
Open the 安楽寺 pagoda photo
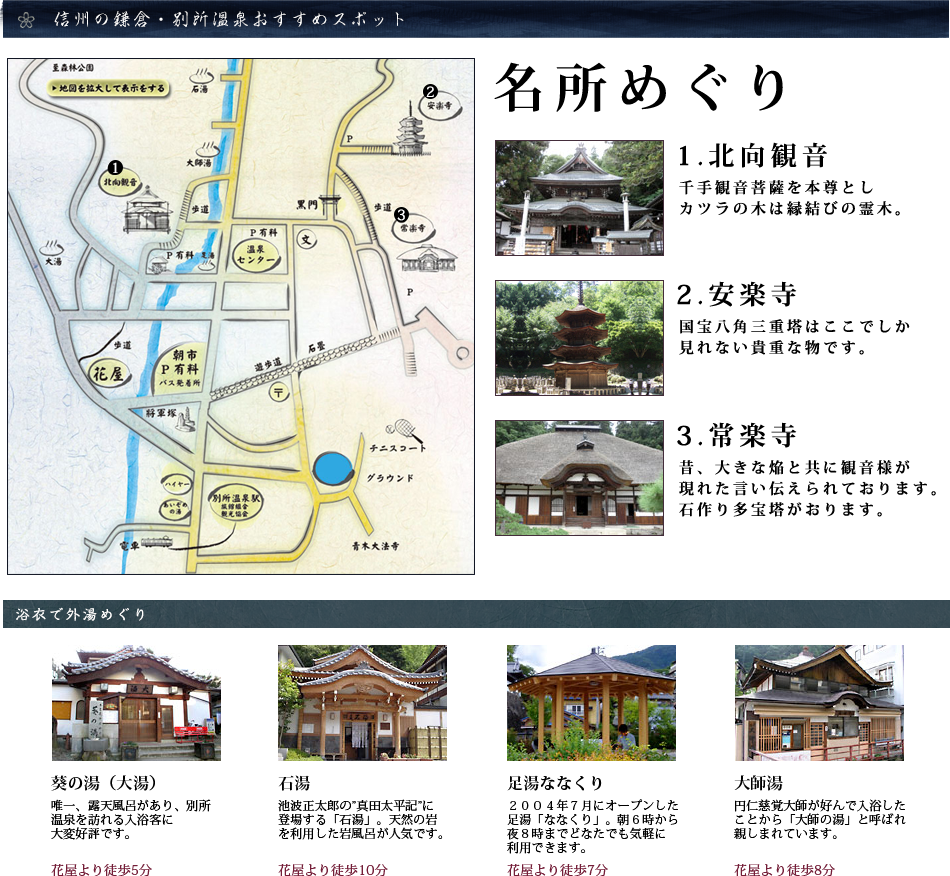pos(579,337)
